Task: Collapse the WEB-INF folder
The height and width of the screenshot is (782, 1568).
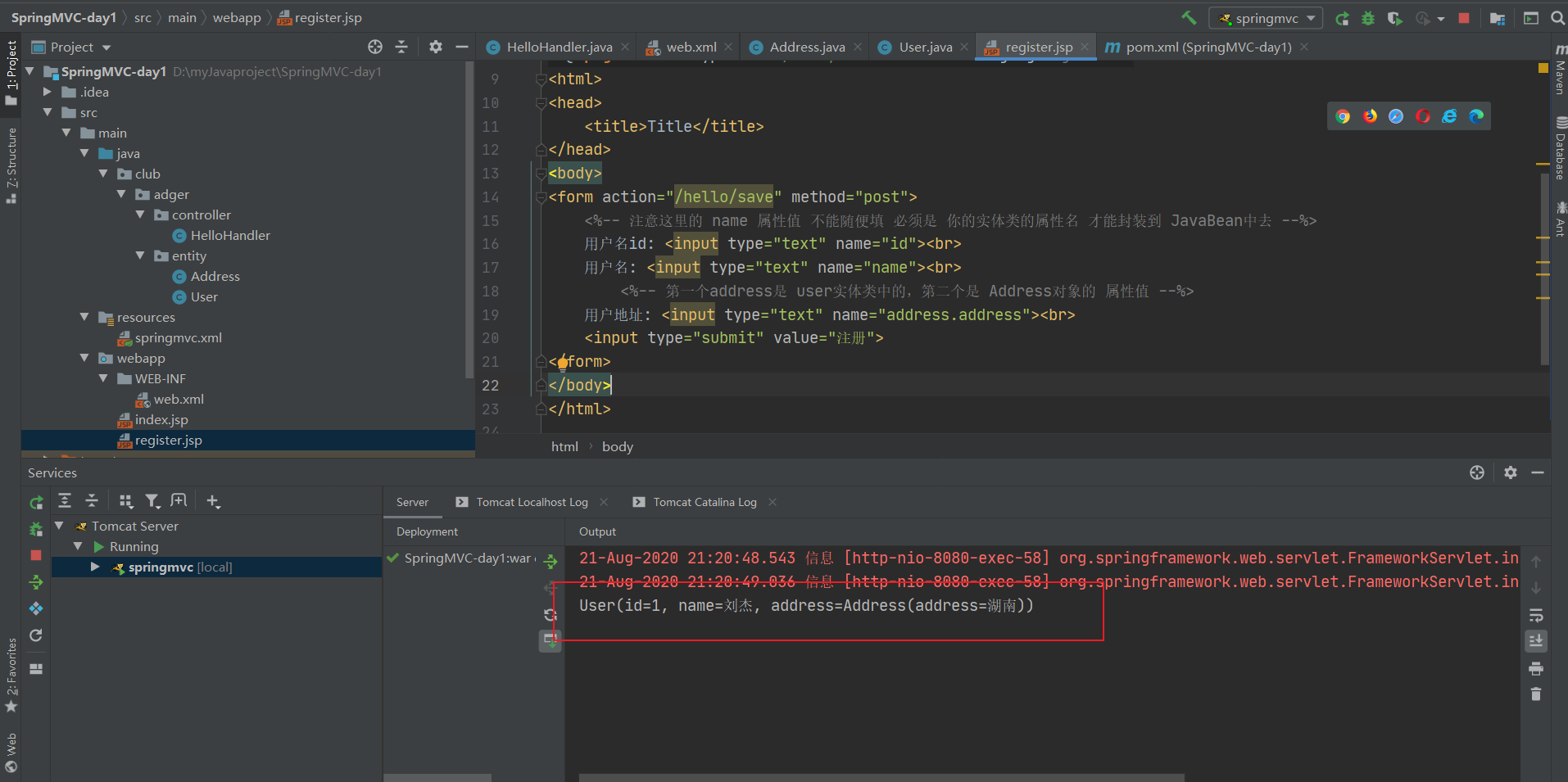Action: 104,378
